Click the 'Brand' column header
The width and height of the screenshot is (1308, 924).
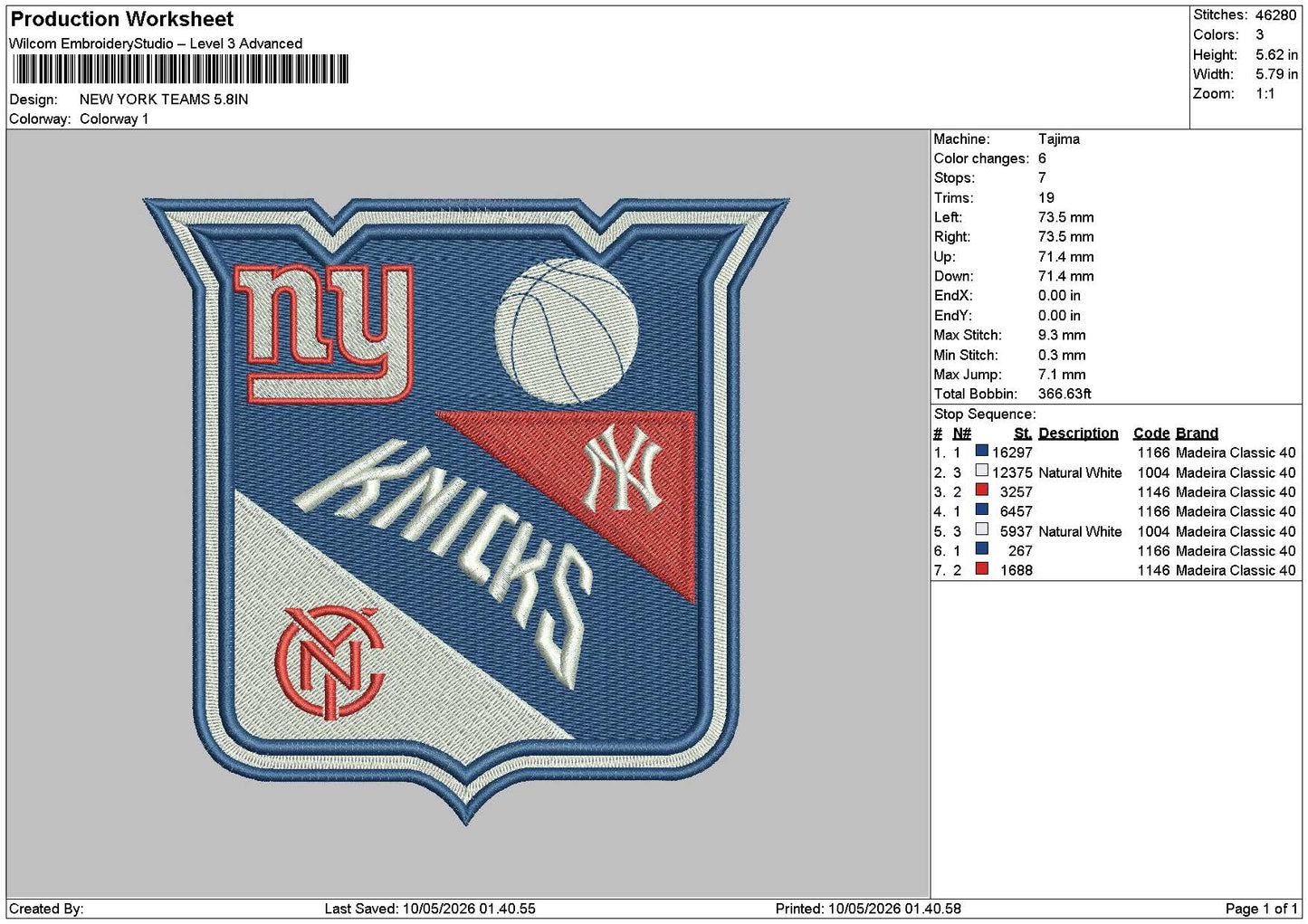click(x=1197, y=433)
